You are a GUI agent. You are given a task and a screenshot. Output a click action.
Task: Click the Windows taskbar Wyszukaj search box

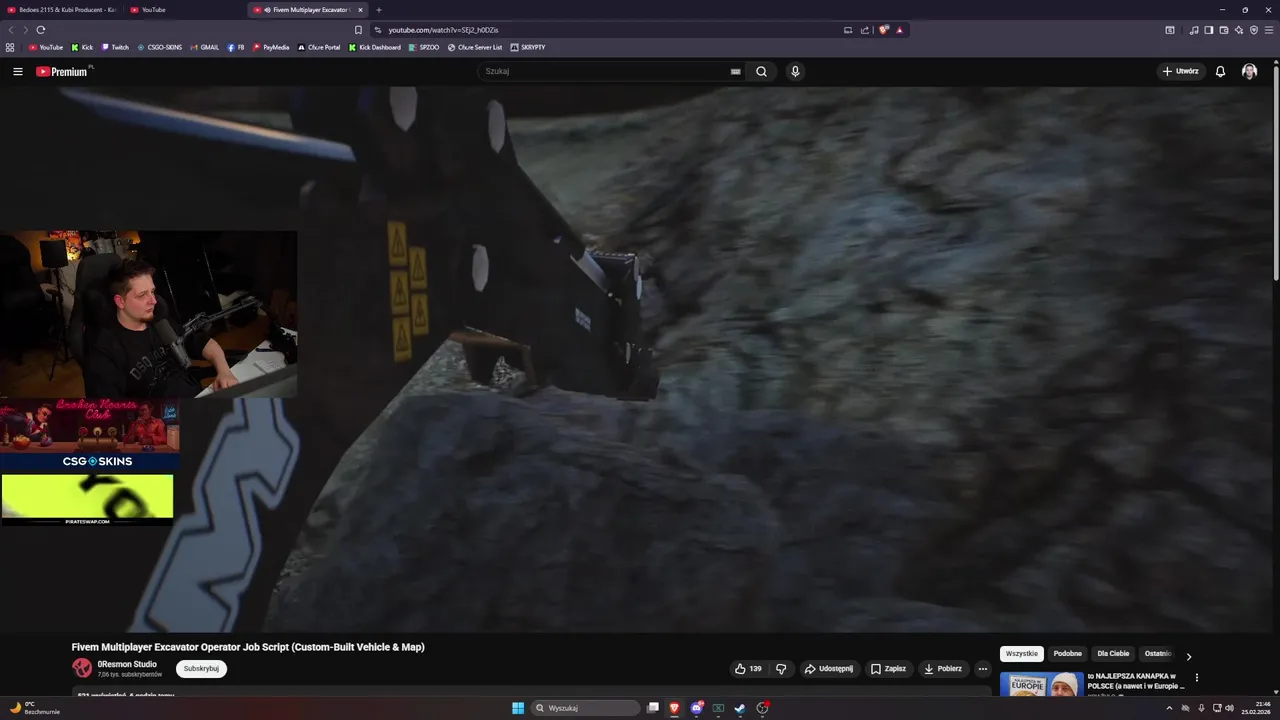point(585,708)
